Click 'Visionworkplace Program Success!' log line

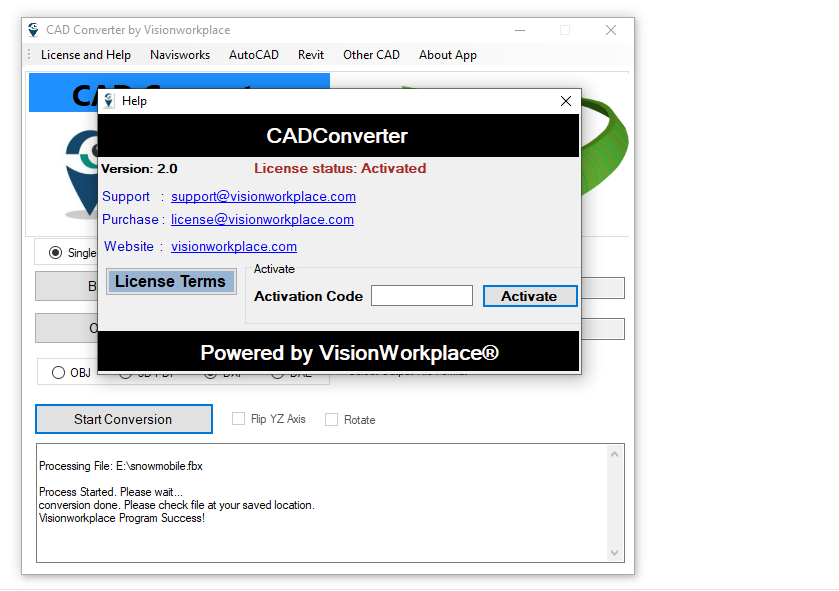coord(122,518)
